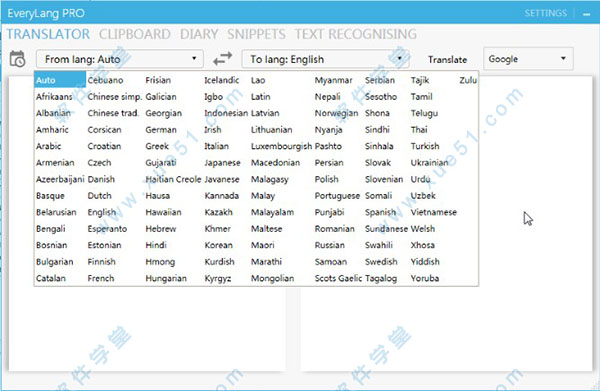Choose Welsh from the language list
The width and height of the screenshot is (600, 391).
(x=423, y=229)
